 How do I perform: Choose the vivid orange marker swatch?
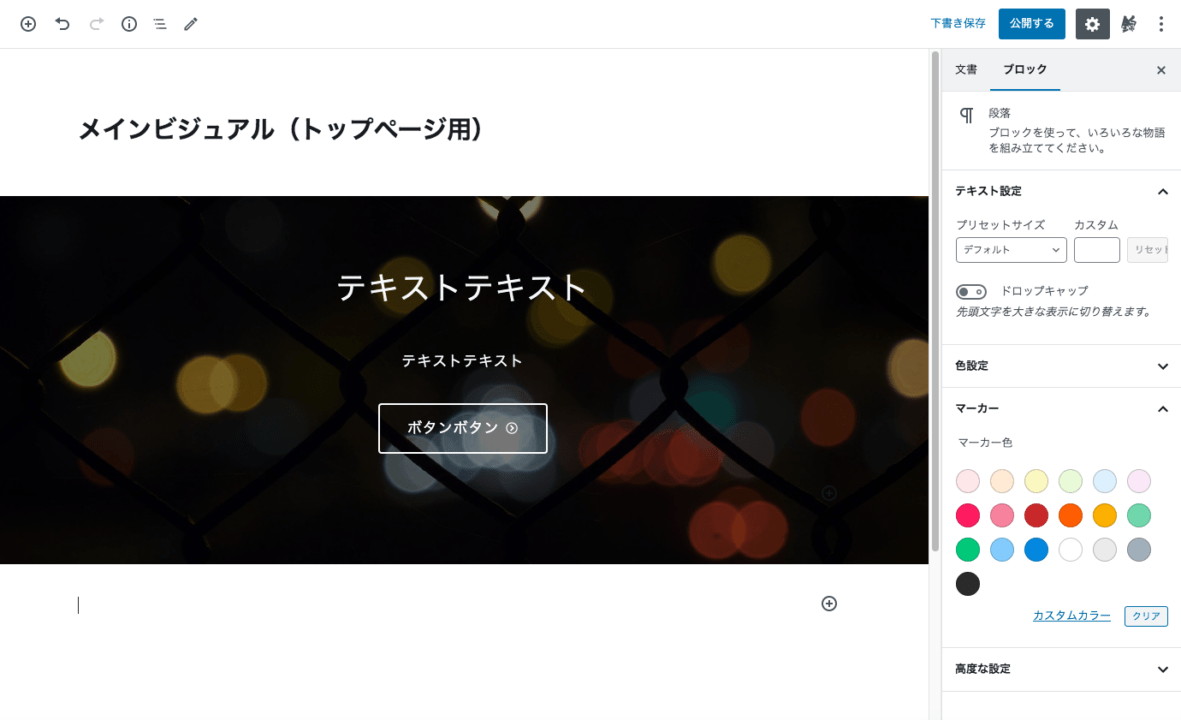tap(1070, 515)
